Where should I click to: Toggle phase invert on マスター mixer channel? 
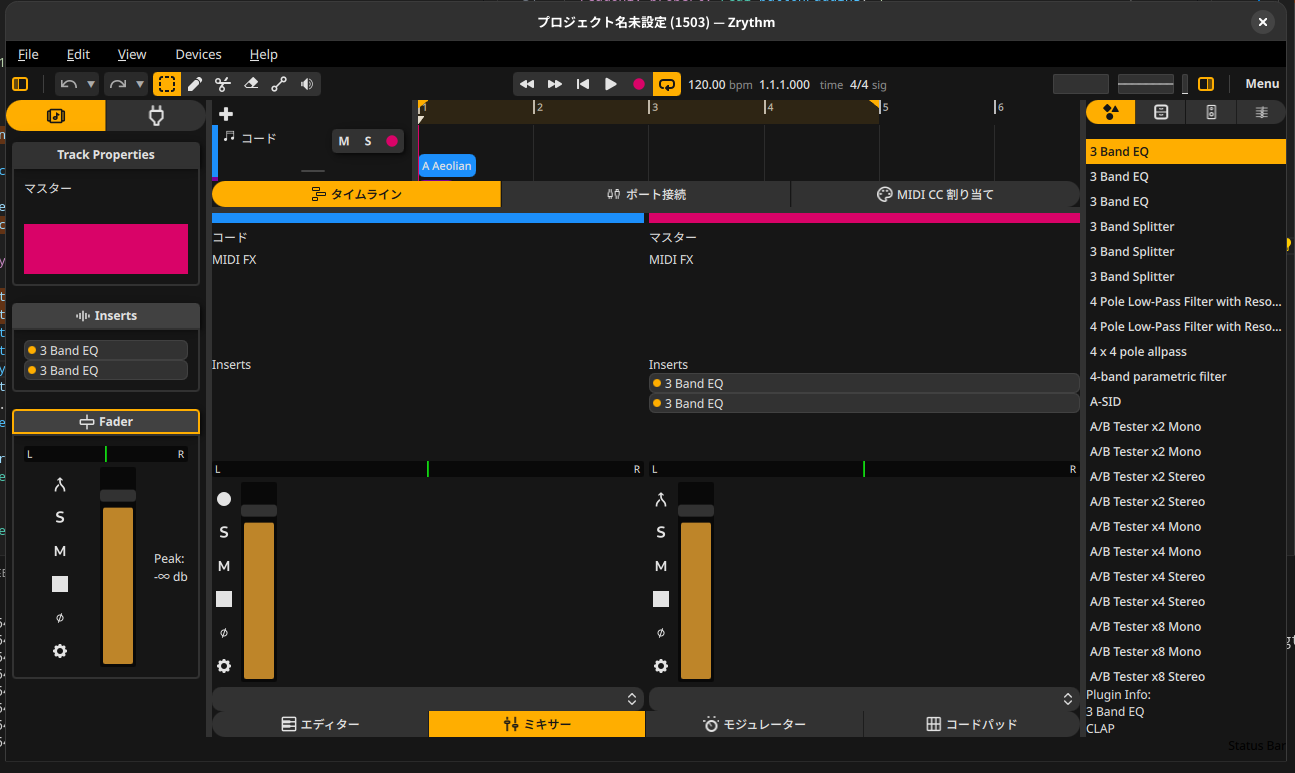pos(661,633)
